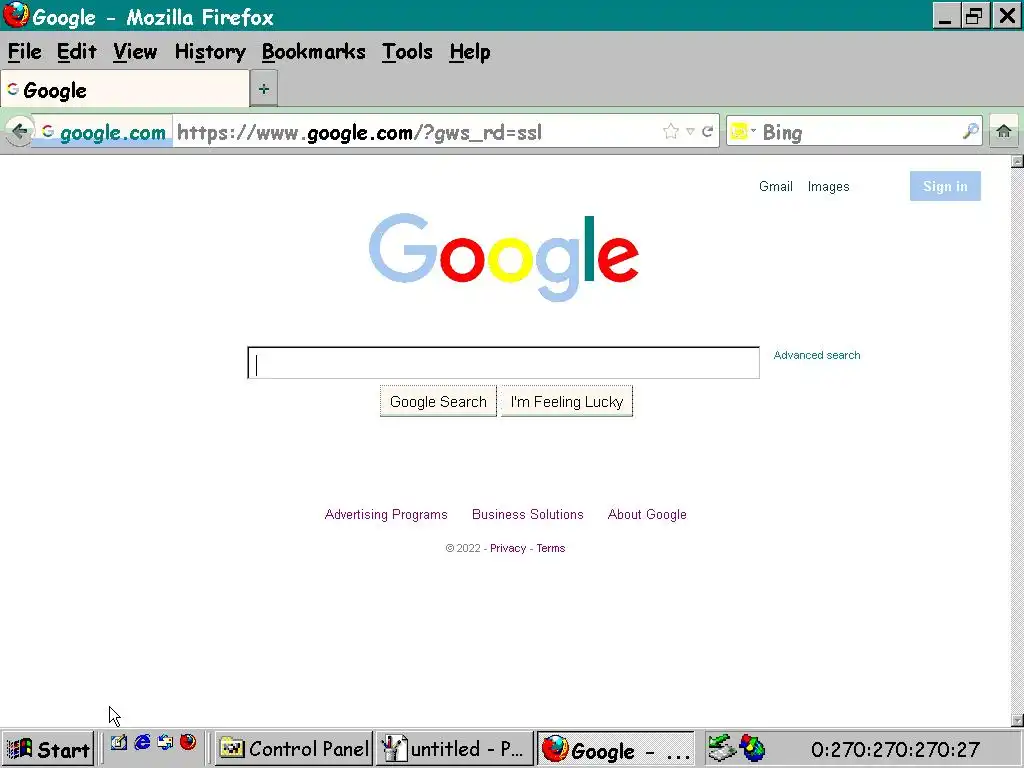The image size is (1024, 768).
Task: Click the Google Search button
Action: pyautogui.click(x=438, y=401)
